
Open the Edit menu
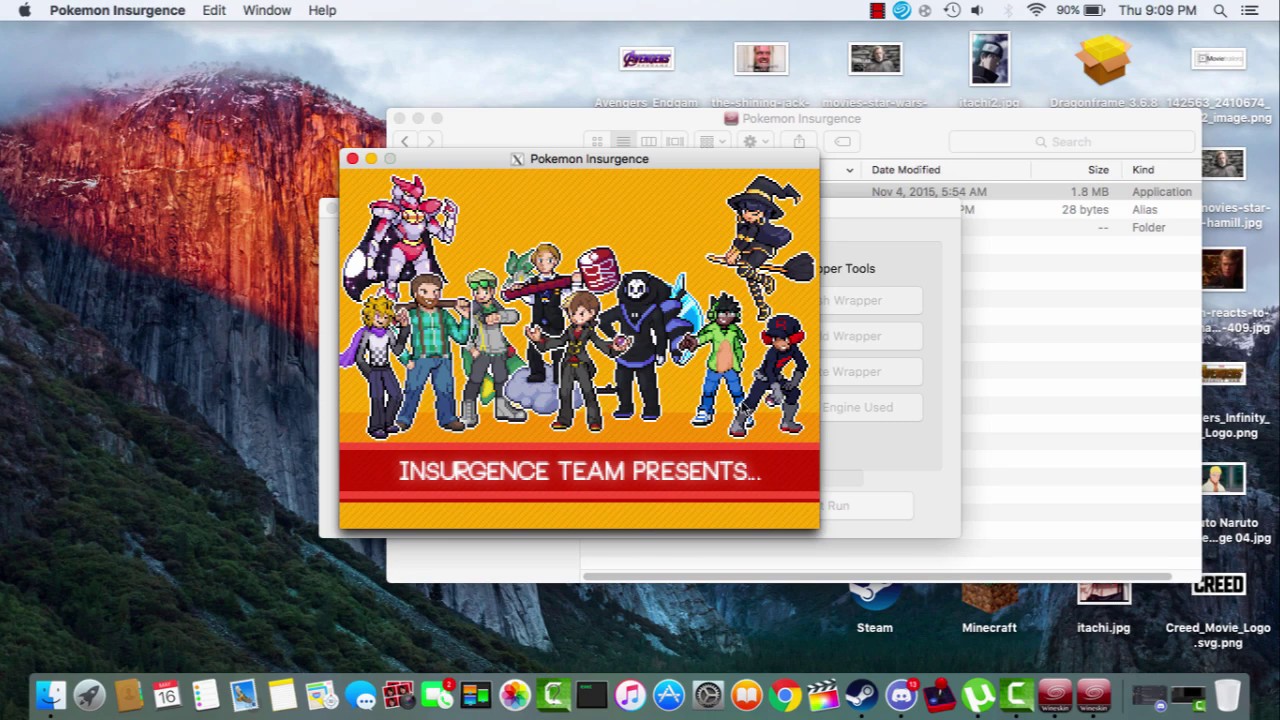[214, 10]
